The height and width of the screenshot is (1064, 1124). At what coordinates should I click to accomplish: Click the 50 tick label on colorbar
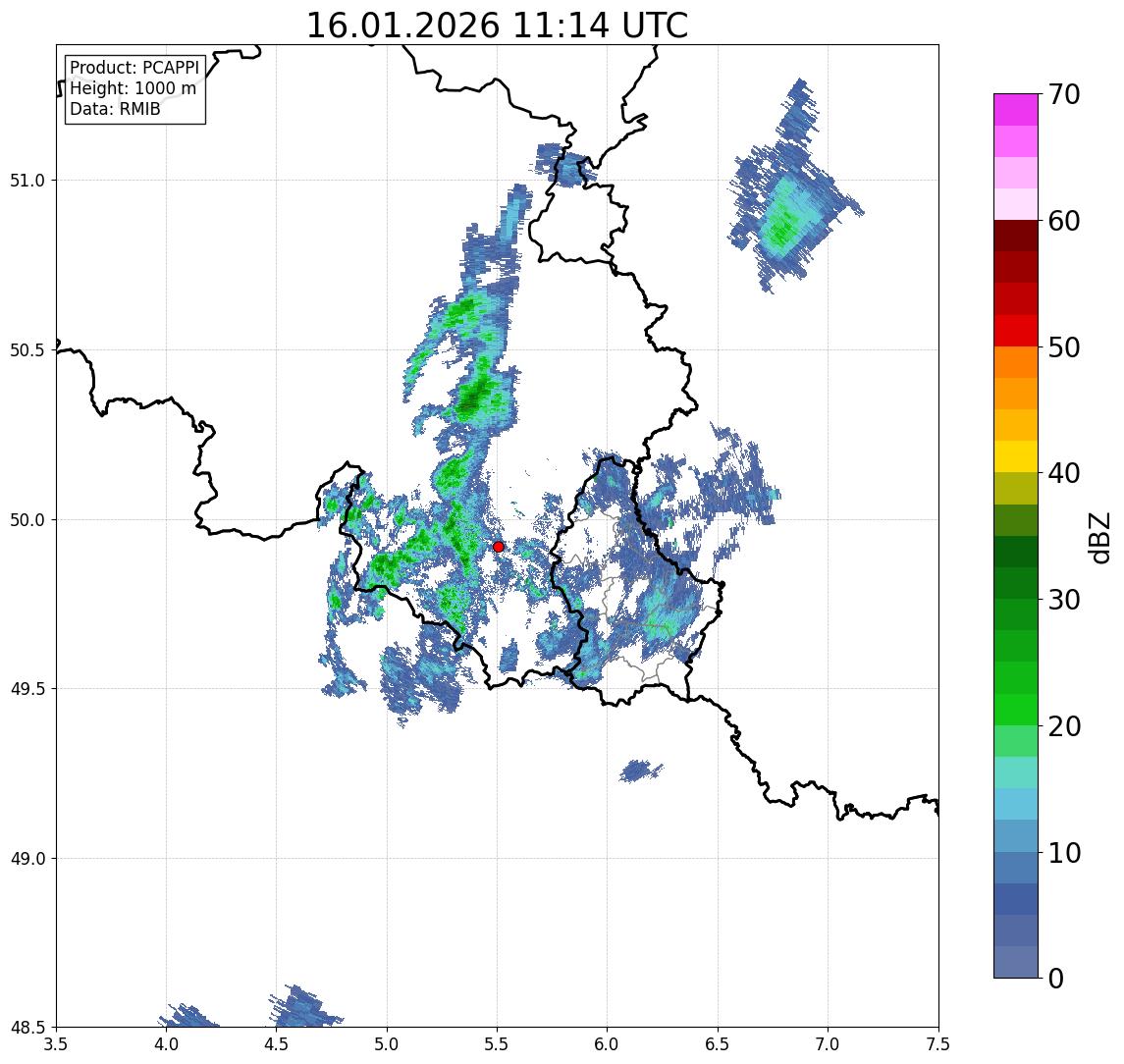tap(1064, 347)
